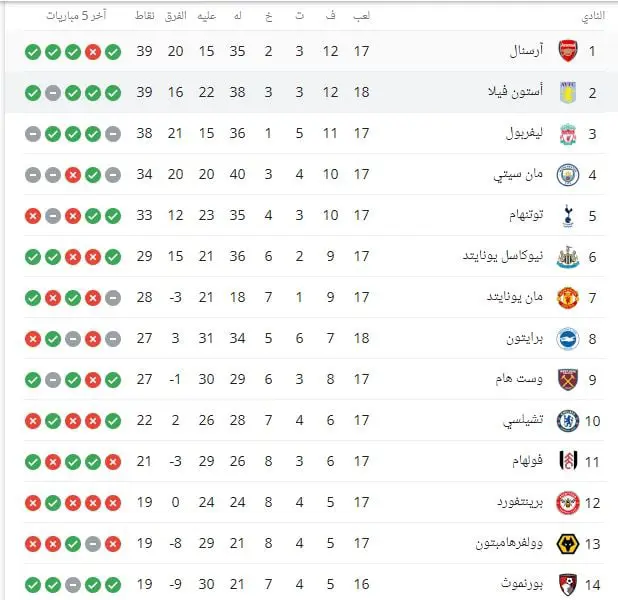Select the الفرق goal difference header
This screenshot has width=618, height=600.
176,16
